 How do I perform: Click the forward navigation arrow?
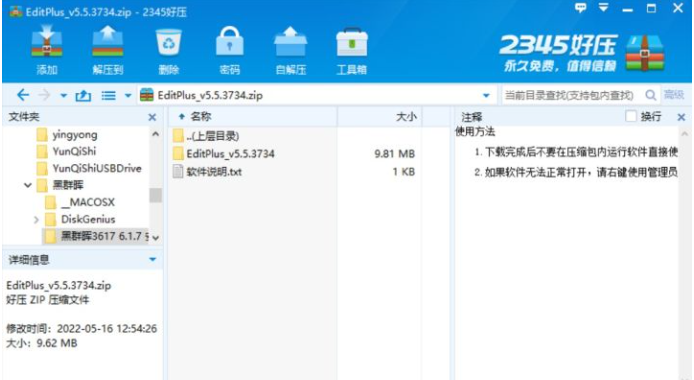pyautogui.click(x=44, y=95)
